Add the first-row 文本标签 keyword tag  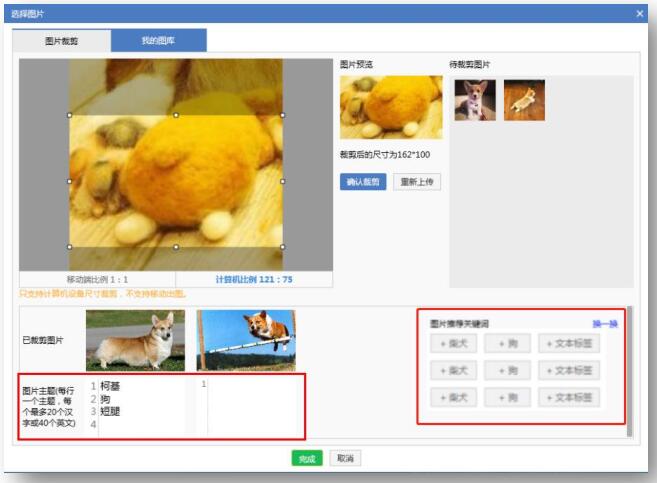[568, 344]
